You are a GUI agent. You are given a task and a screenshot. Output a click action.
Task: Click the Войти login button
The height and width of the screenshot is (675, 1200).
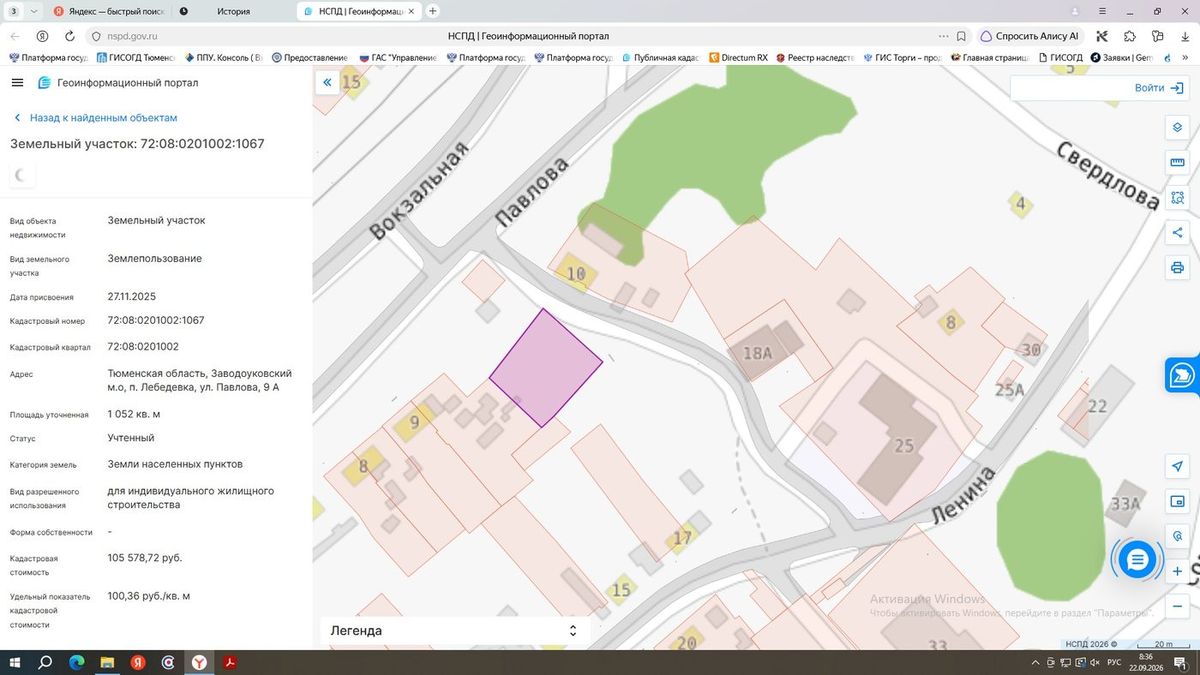[x=1160, y=88]
